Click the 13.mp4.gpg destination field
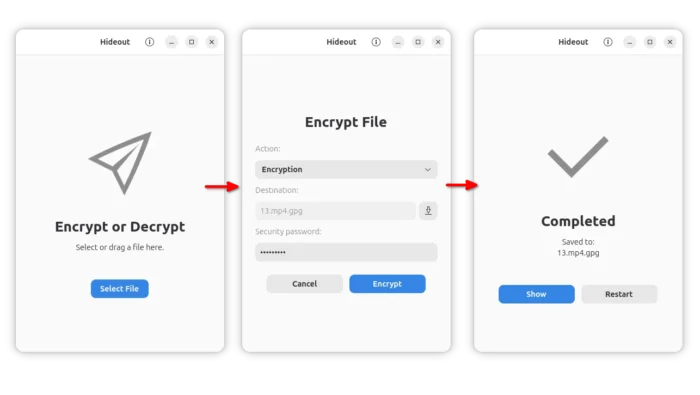This screenshot has height=395, width=700. [335, 211]
